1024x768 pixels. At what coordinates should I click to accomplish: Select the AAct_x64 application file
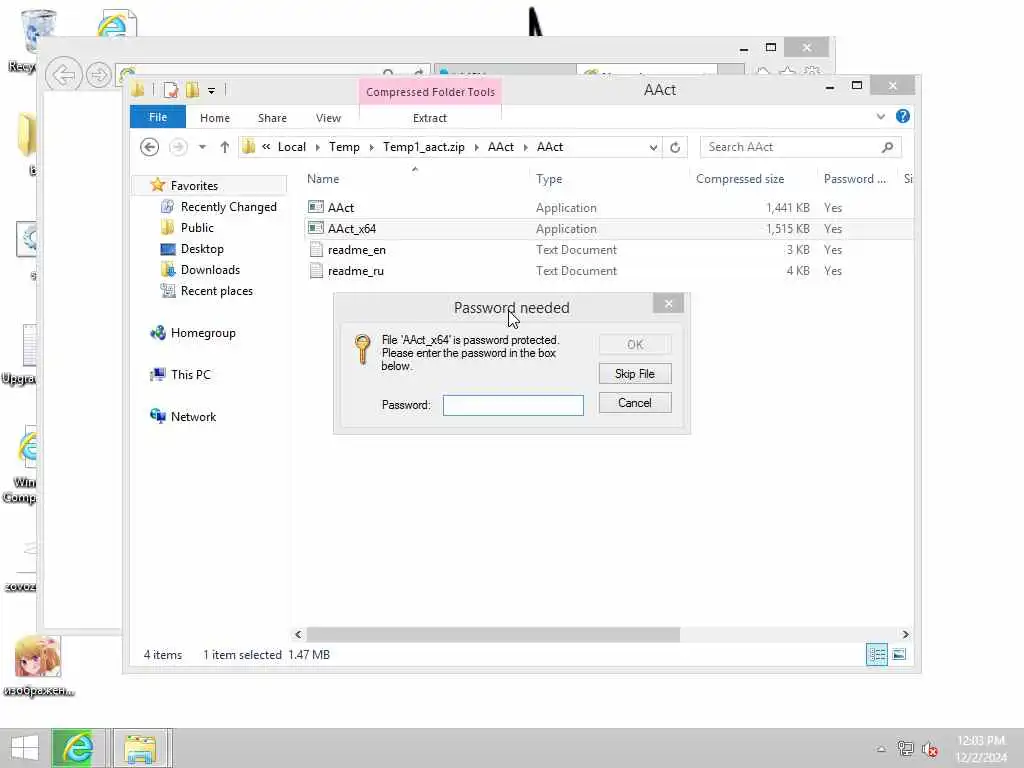[x=352, y=229]
